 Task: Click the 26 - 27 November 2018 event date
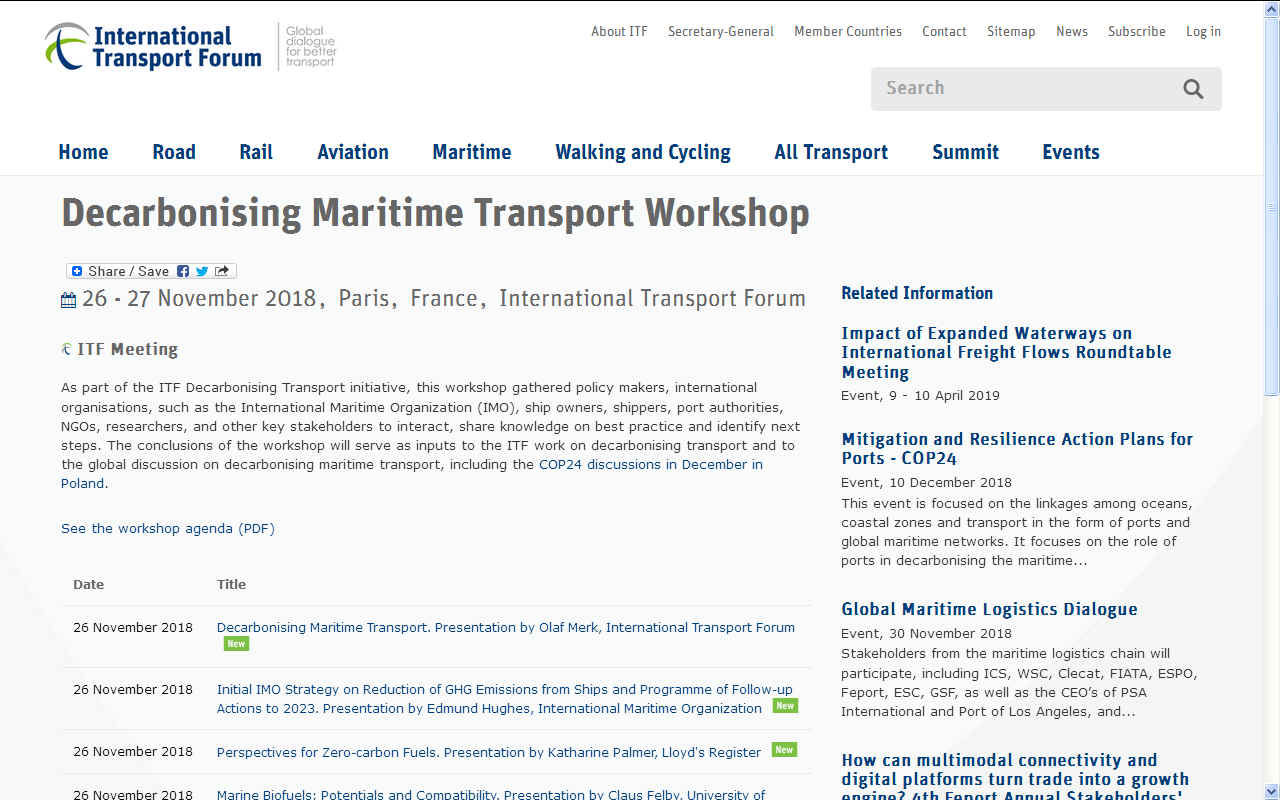[x=199, y=299]
